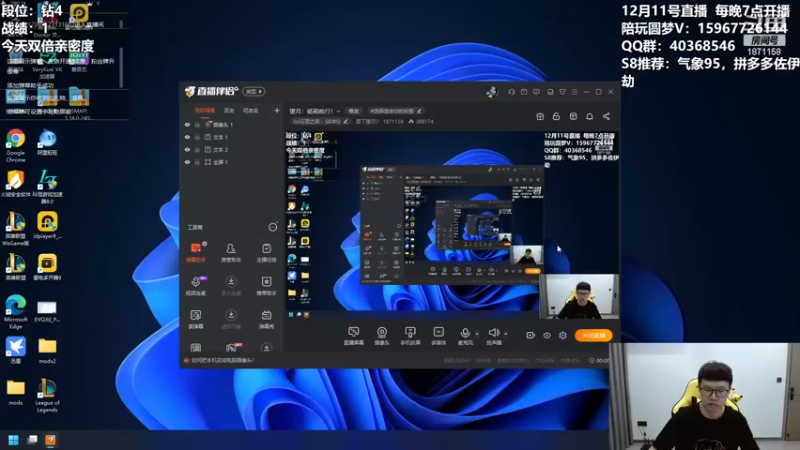Edit the lol云顶之弈 category label
800x450 pixels.
(x=320, y=121)
